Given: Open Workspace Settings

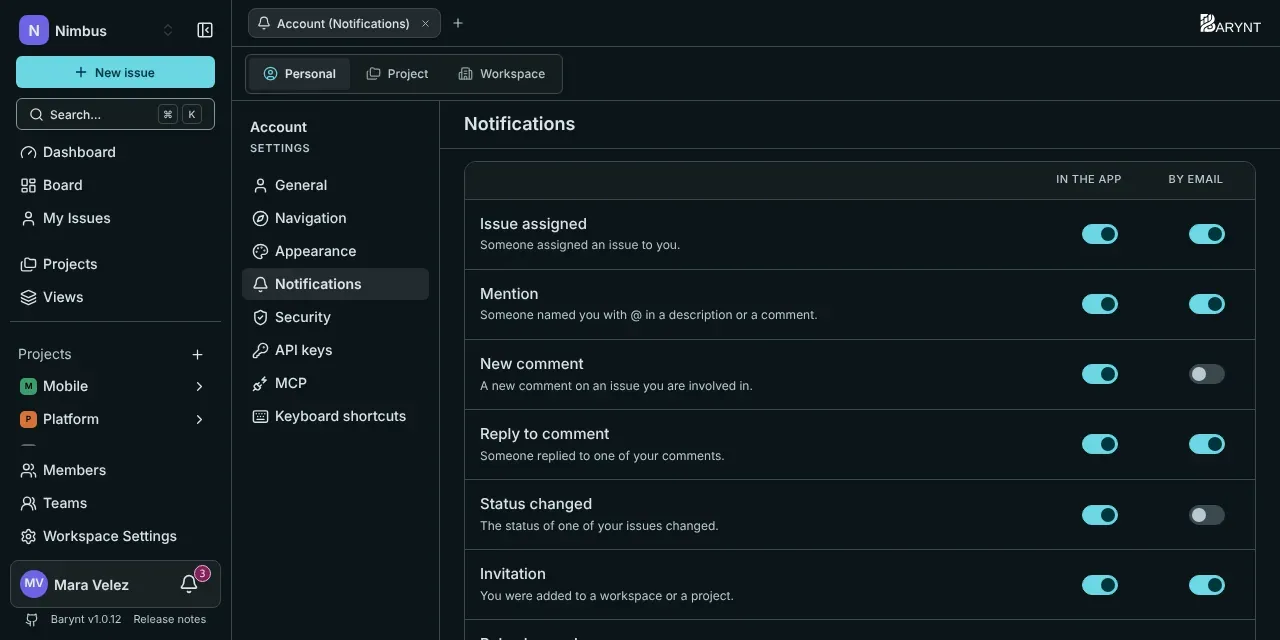Looking at the screenshot, I should (115, 536).
